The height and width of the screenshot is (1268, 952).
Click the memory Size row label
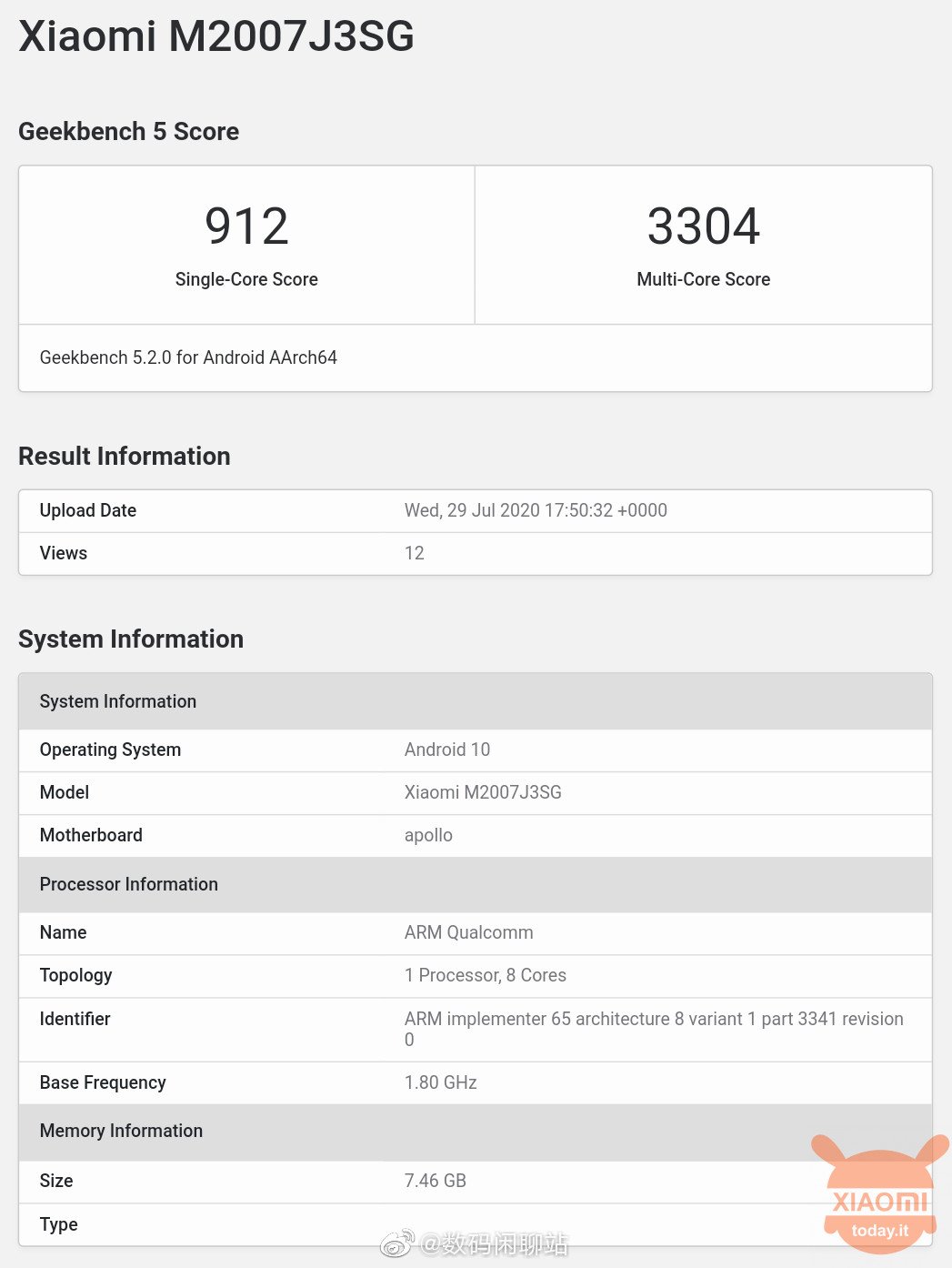[56, 1181]
